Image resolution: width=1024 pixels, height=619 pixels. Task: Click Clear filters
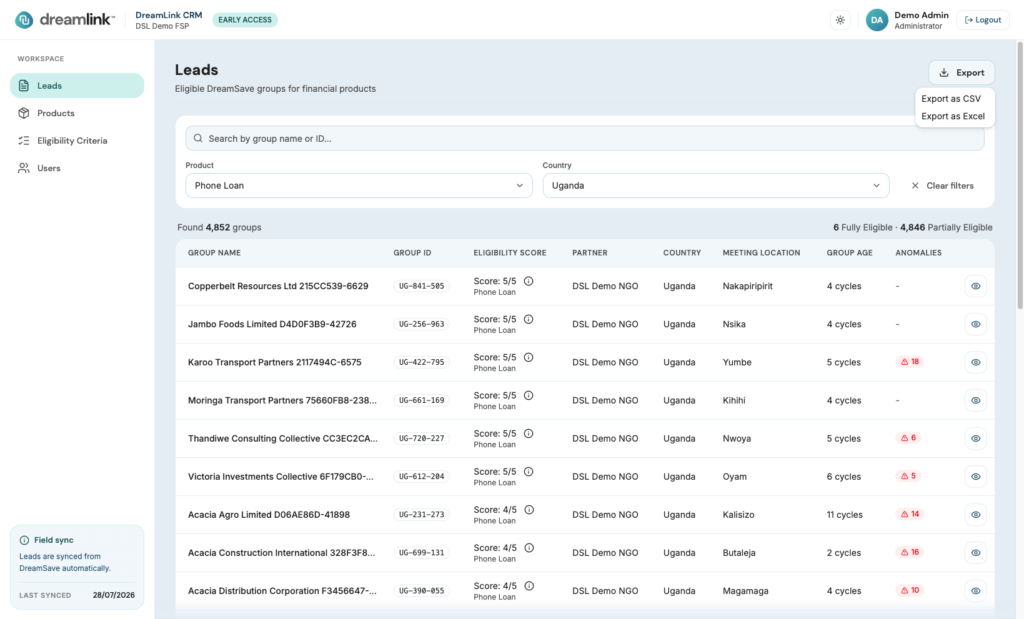(x=942, y=185)
